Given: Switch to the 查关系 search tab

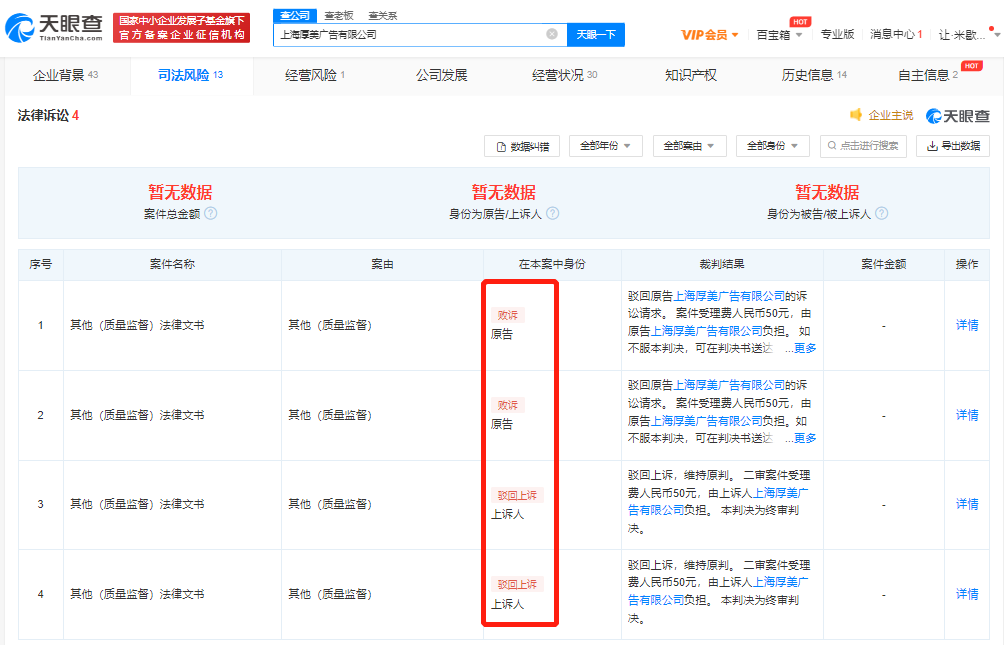Looking at the screenshot, I should pos(383,15).
